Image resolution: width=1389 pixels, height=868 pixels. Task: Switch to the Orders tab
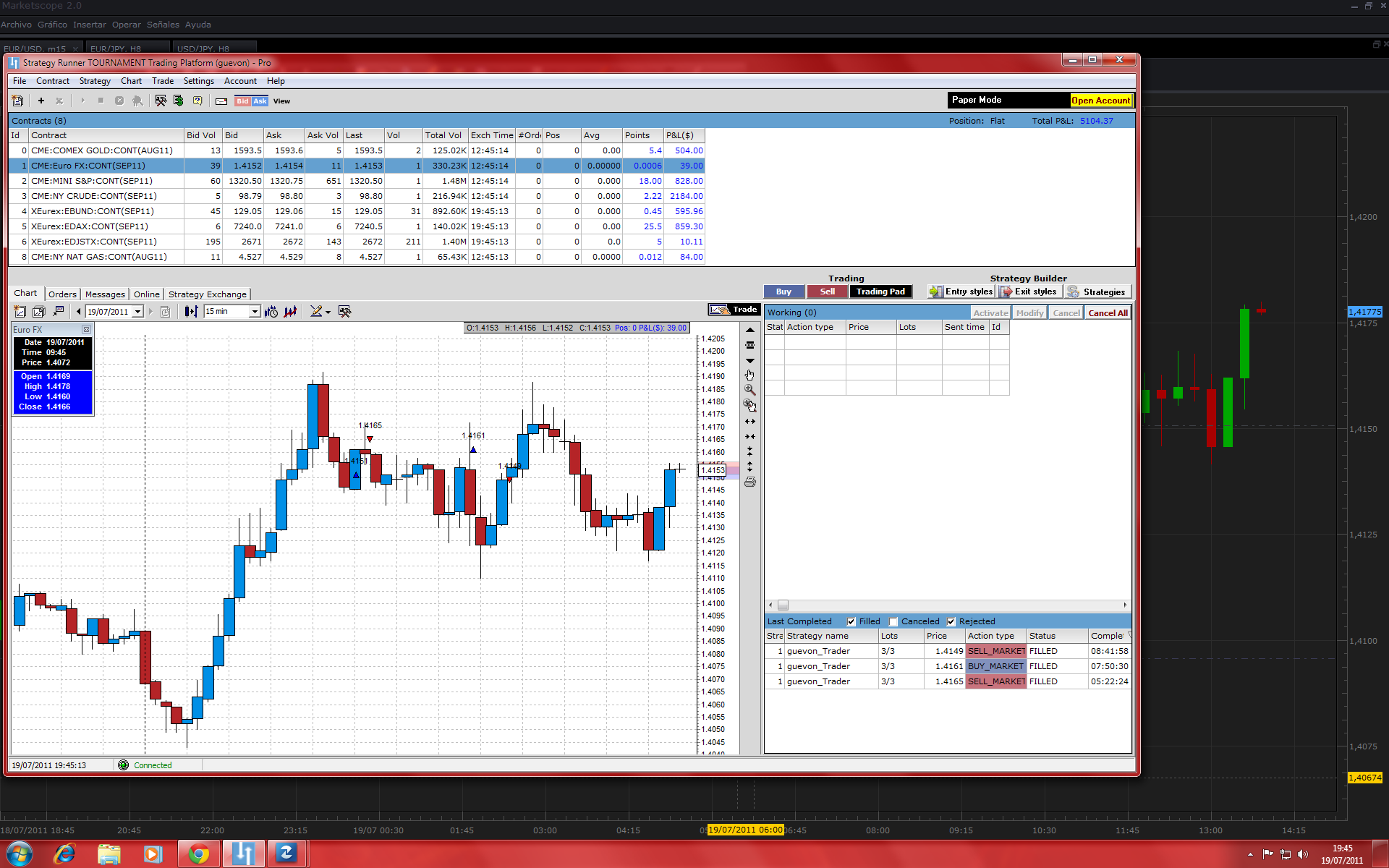coord(62,294)
